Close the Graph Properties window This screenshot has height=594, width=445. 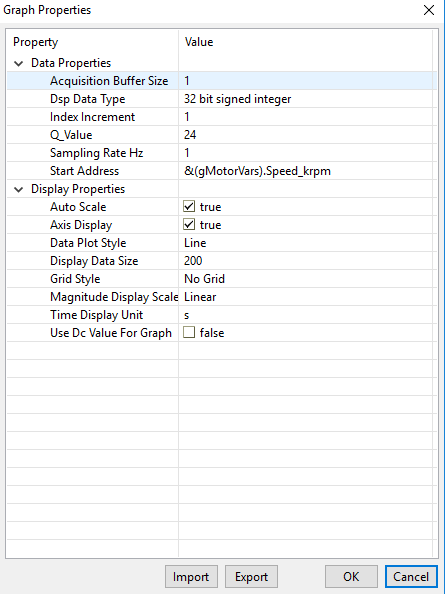429,10
